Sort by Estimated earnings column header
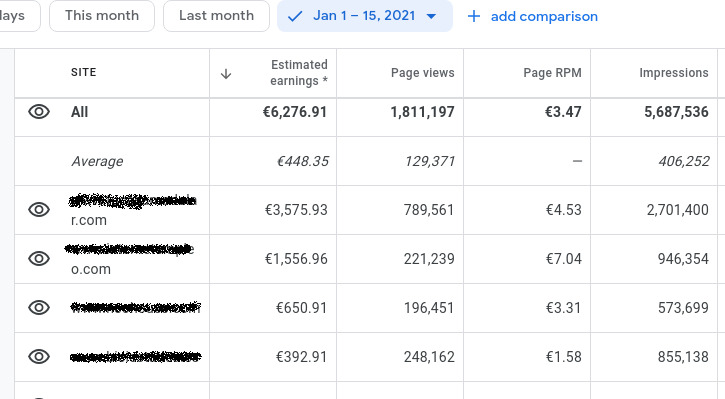Screen dimensions: 725x399 pos(299,73)
